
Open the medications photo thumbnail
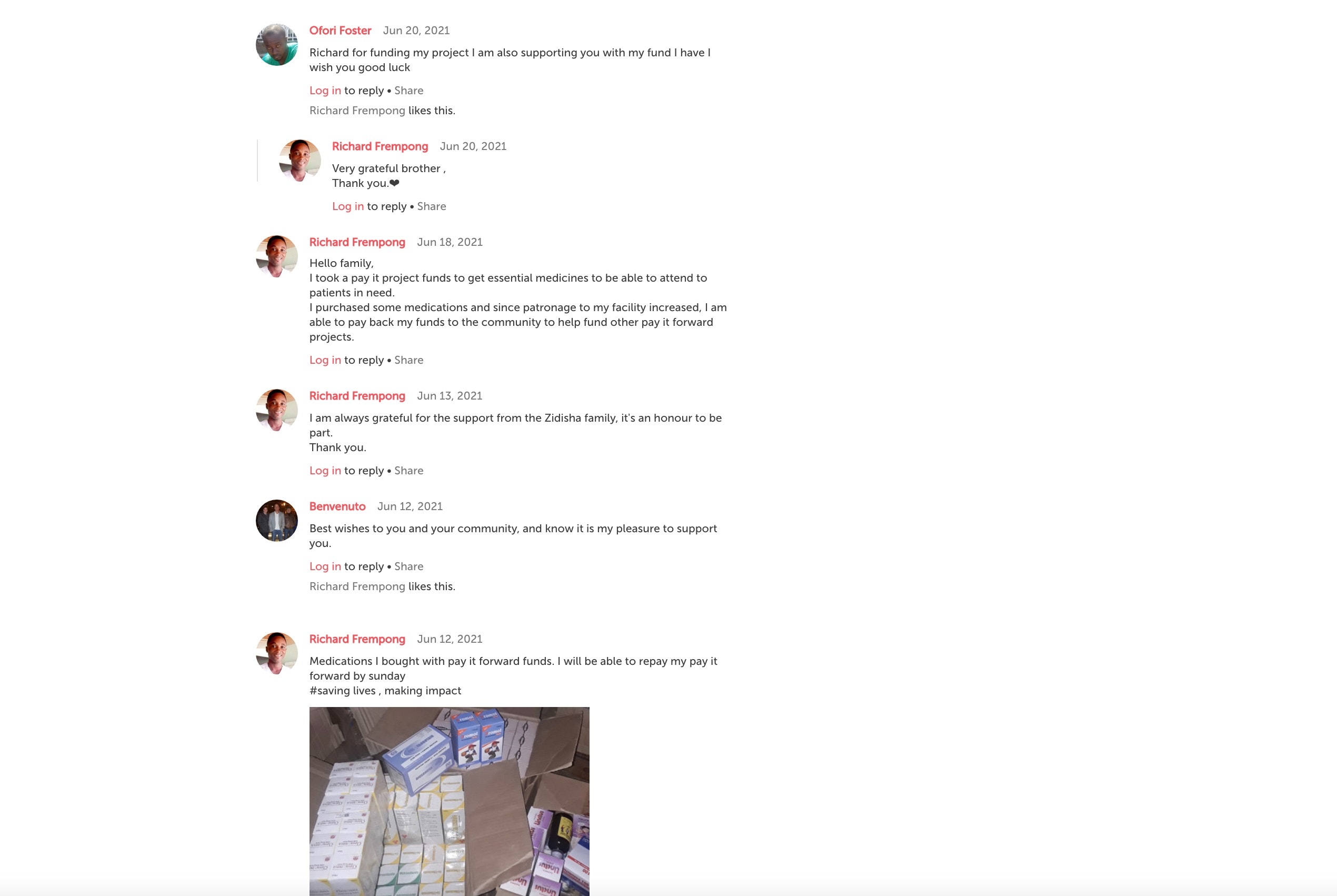[x=449, y=801]
